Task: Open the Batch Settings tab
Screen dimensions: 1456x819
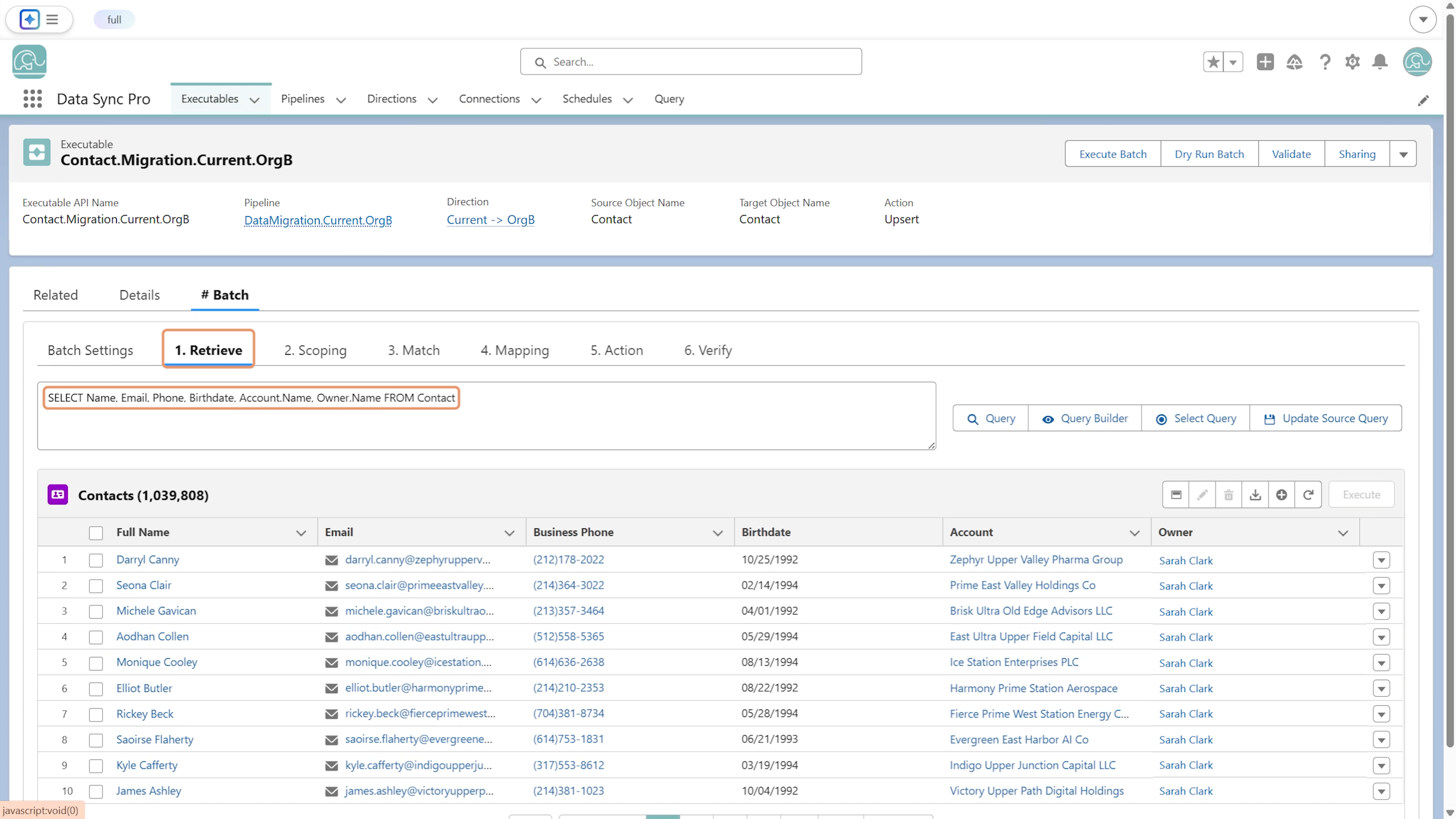Action: (x=91, y=350)
